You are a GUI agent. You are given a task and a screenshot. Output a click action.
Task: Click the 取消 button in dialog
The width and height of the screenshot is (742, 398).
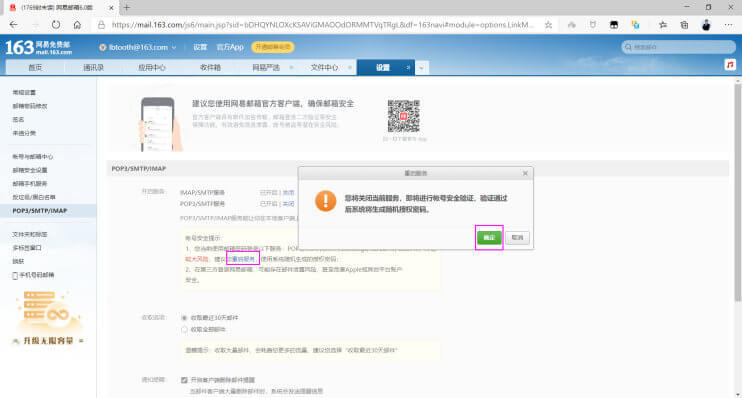tap(517, 238)
